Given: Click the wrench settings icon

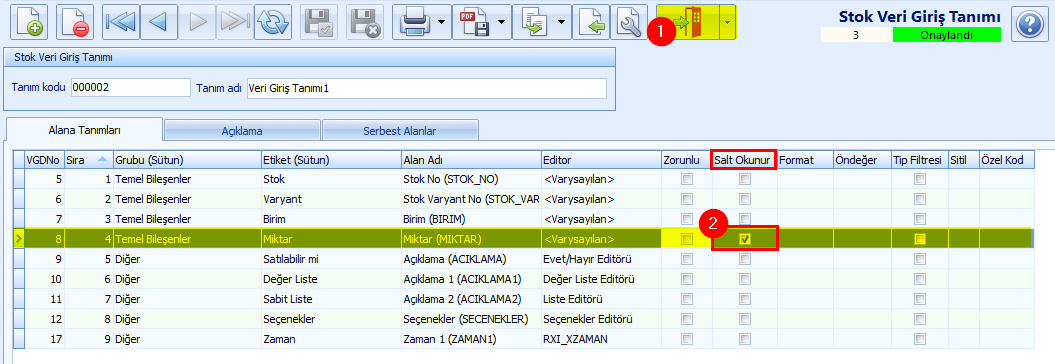Looking at the screenshot, I should (628, 22).
